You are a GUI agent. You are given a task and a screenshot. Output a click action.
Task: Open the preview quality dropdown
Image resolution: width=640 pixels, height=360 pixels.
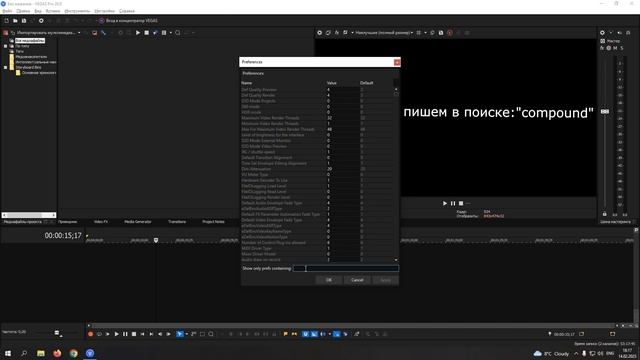384,33
